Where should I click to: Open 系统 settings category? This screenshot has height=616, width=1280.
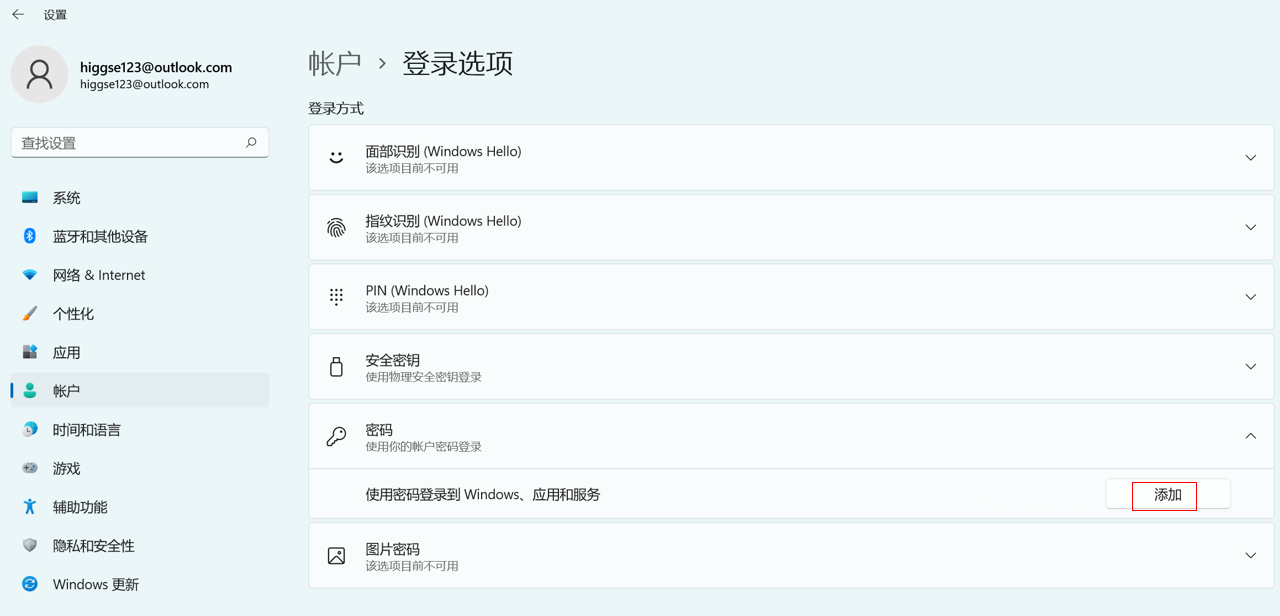pyautogui.click(x=67, y=198)
